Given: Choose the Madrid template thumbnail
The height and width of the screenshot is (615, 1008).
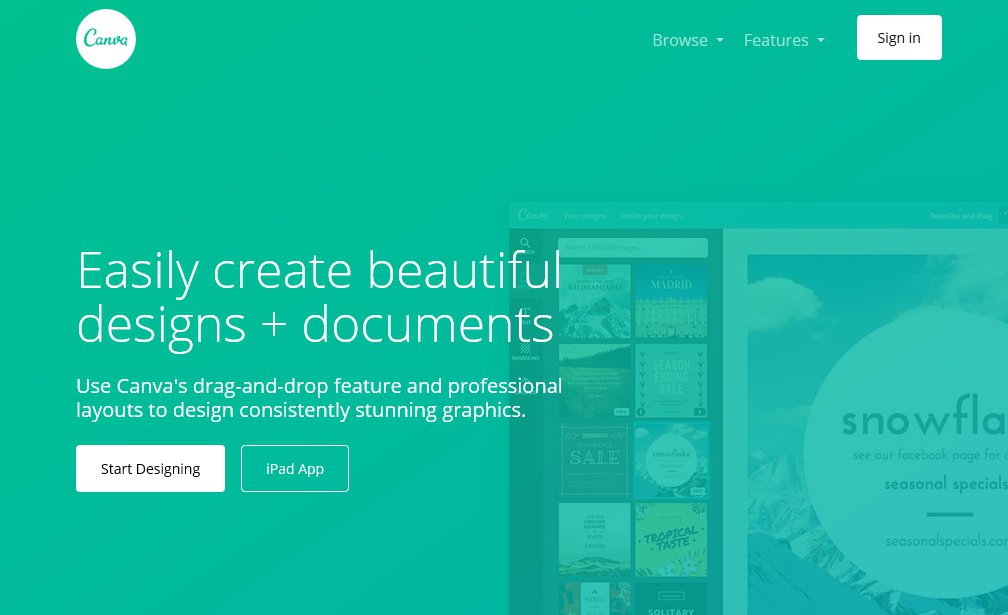Looking at the screenshot, I should point(671,300).
